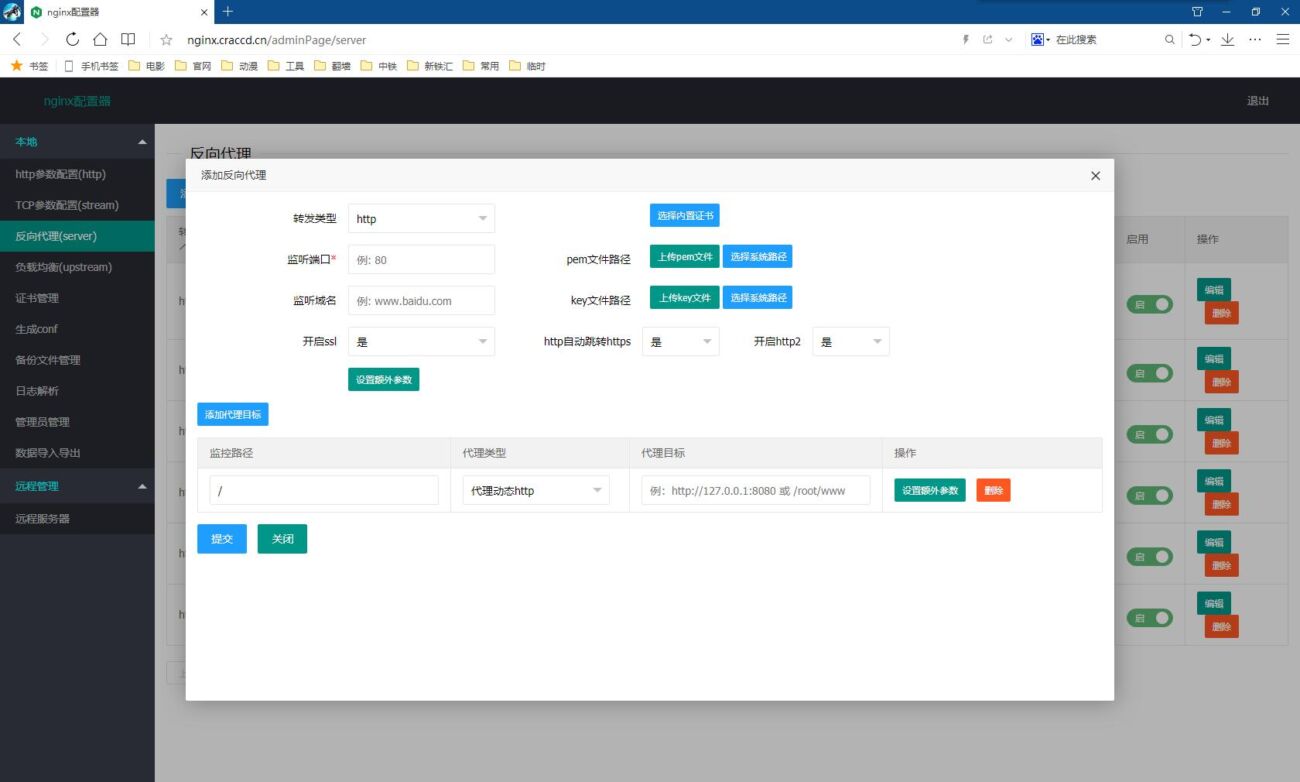
Task: Open the 开启ssl dropdown
Action: point(420,341)
